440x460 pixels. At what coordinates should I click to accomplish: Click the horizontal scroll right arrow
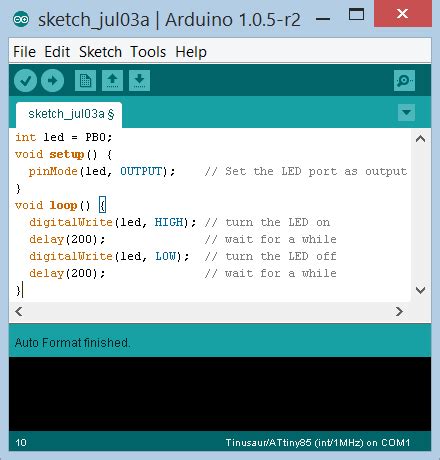[x=399, y=312]
